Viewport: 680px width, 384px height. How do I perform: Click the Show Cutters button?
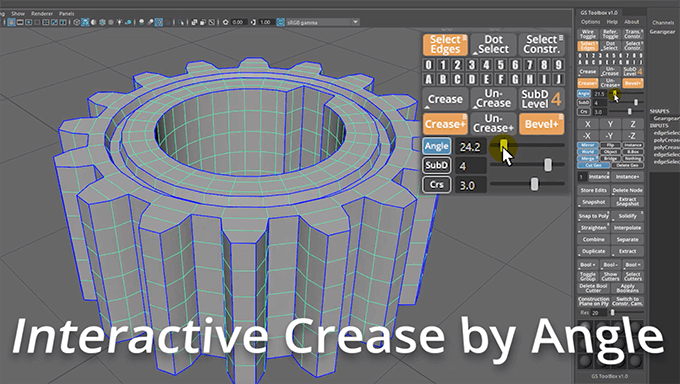point(610,276)
